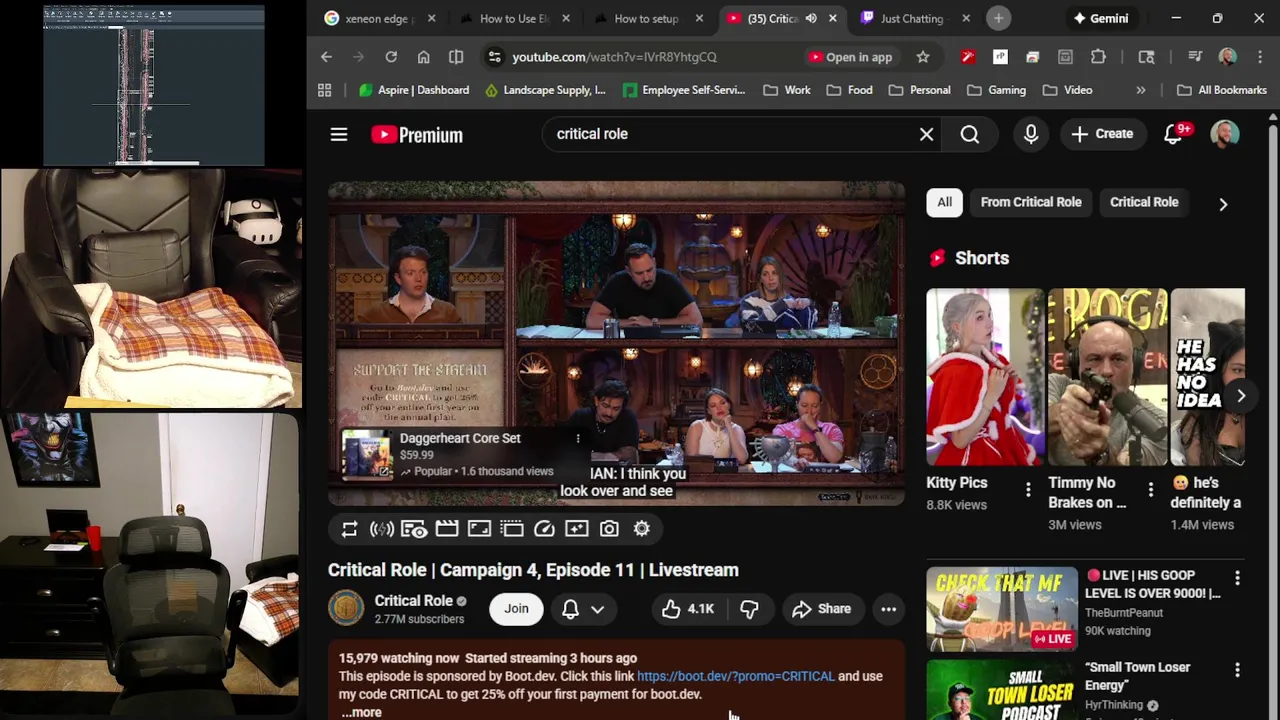Open the red wand extension icon
The width and height of the screenshot is (1280, 720).
point(967,57)
